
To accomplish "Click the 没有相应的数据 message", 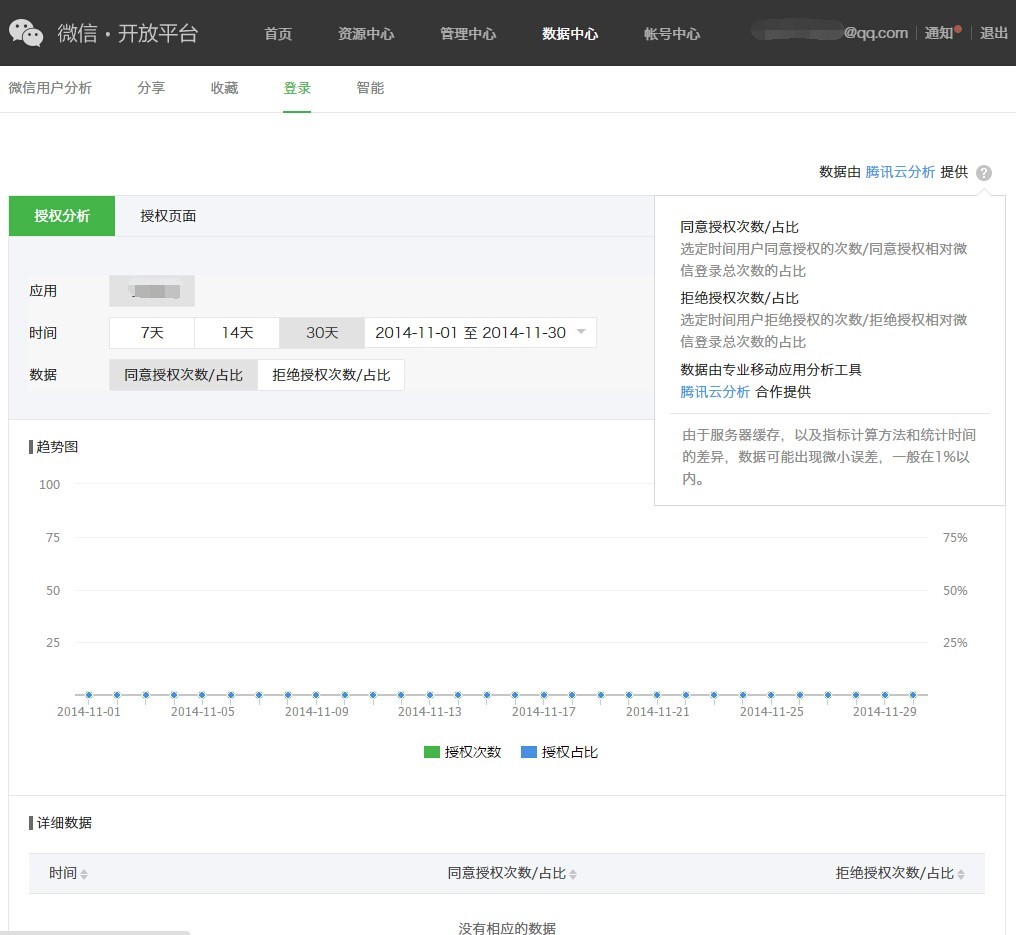I will tap(507, 928).
